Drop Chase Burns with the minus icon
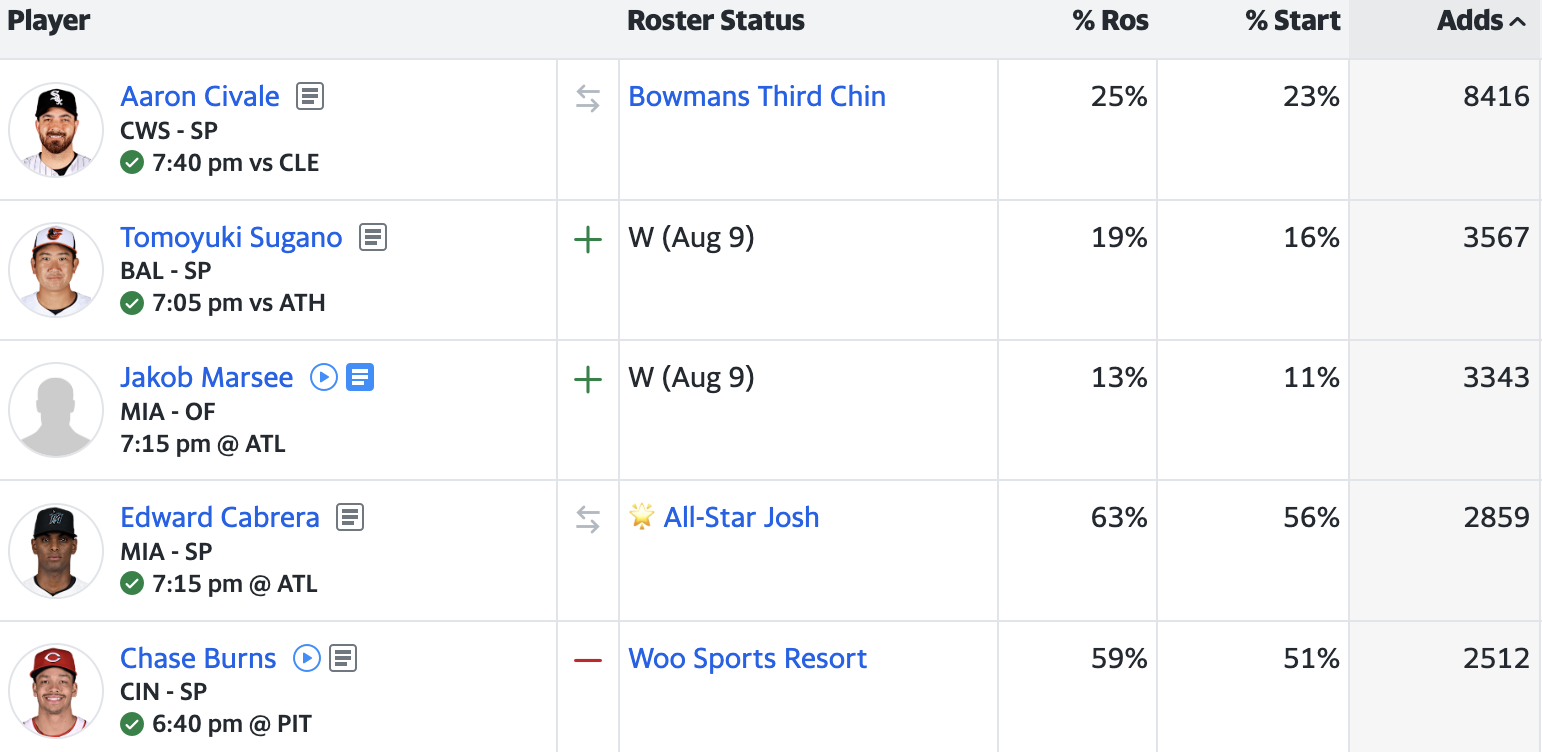The width and height of the screenshot is (1542, 752). [x=588, y=660]
